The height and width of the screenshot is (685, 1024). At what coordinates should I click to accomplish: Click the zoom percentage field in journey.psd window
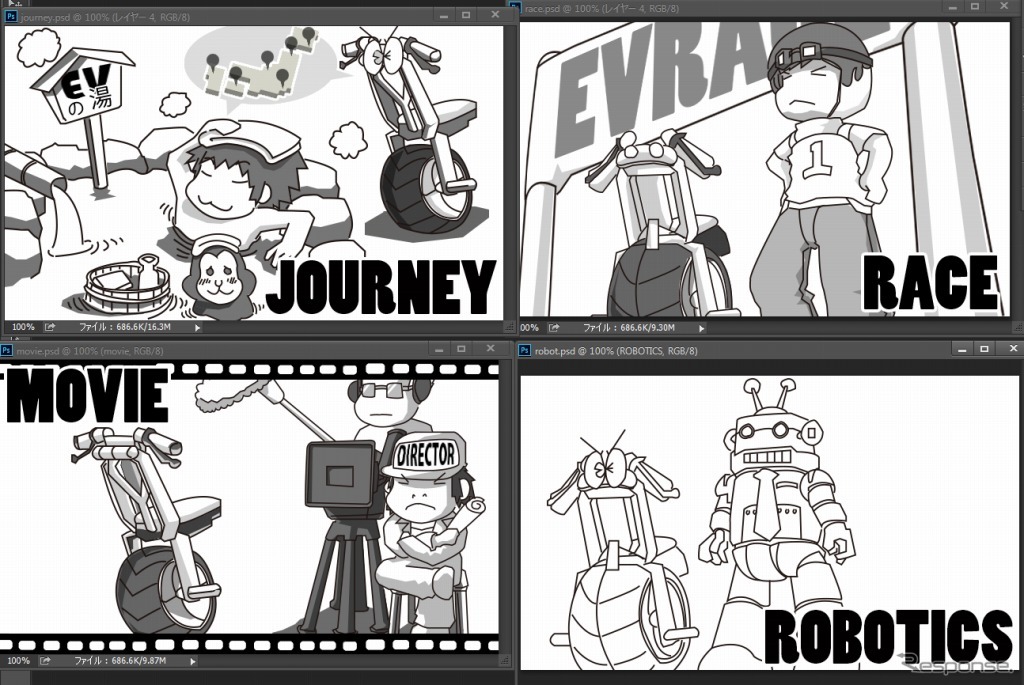[22, 327]
